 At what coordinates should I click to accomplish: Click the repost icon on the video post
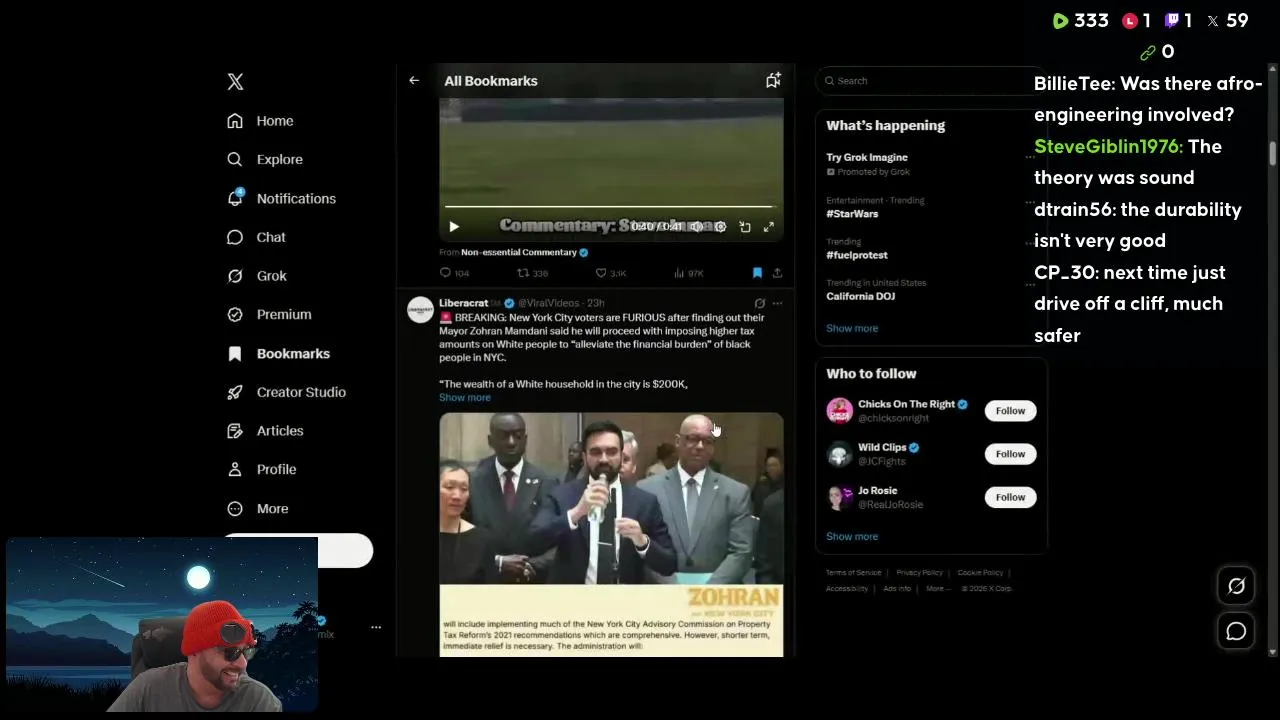(523, 273)
